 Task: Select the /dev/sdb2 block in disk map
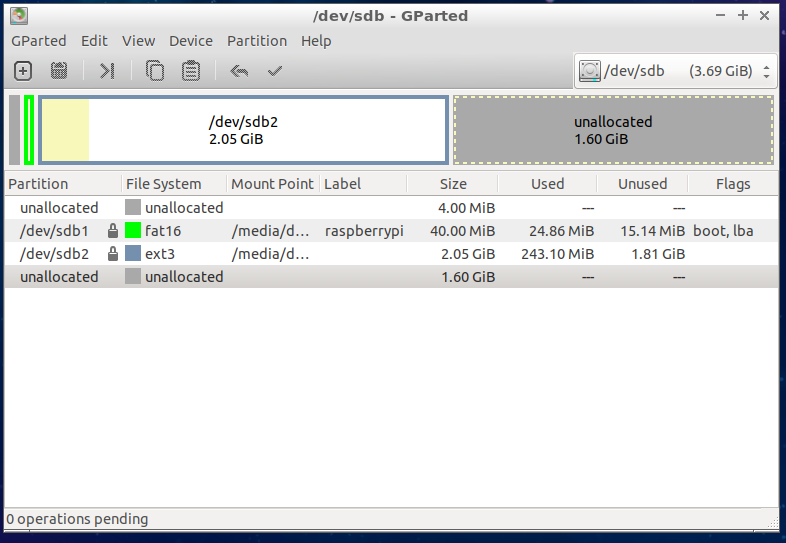[x=243, y=130]
